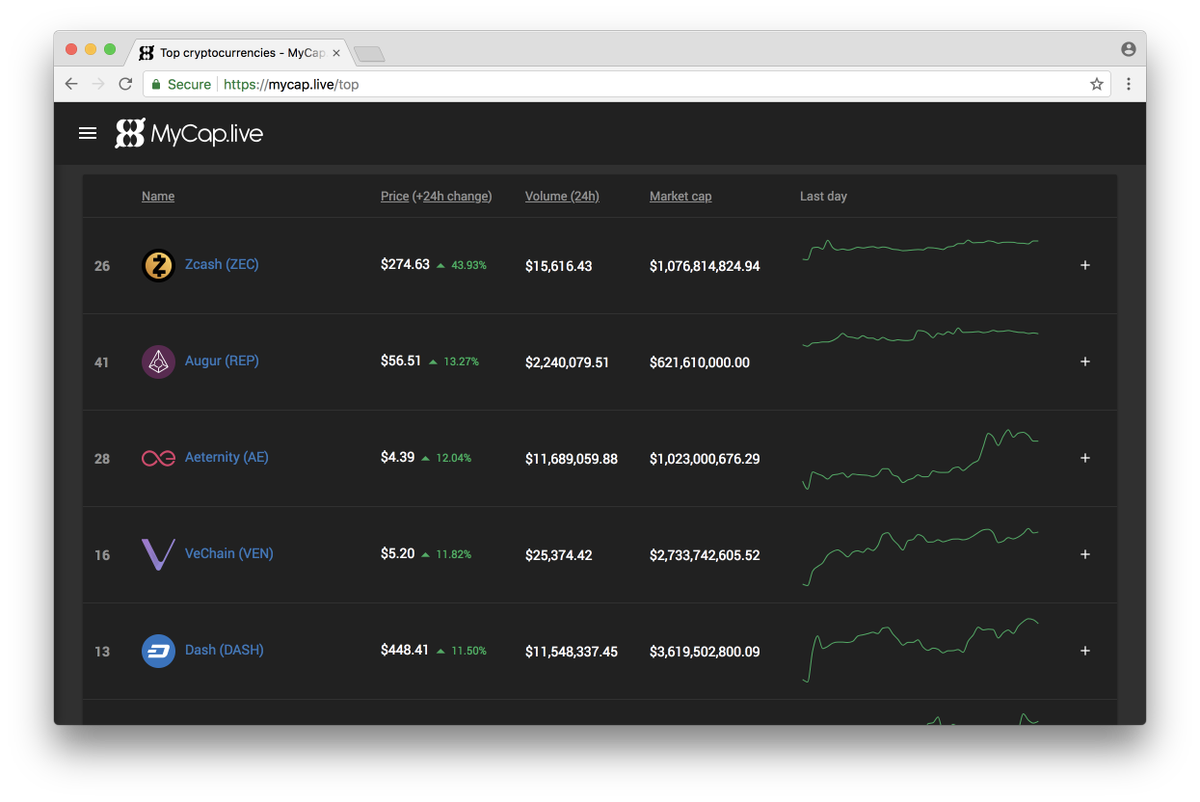Open the hamburger menu
The width and height of the screenshot is (1200, 802).
click(x=88, y=133)
